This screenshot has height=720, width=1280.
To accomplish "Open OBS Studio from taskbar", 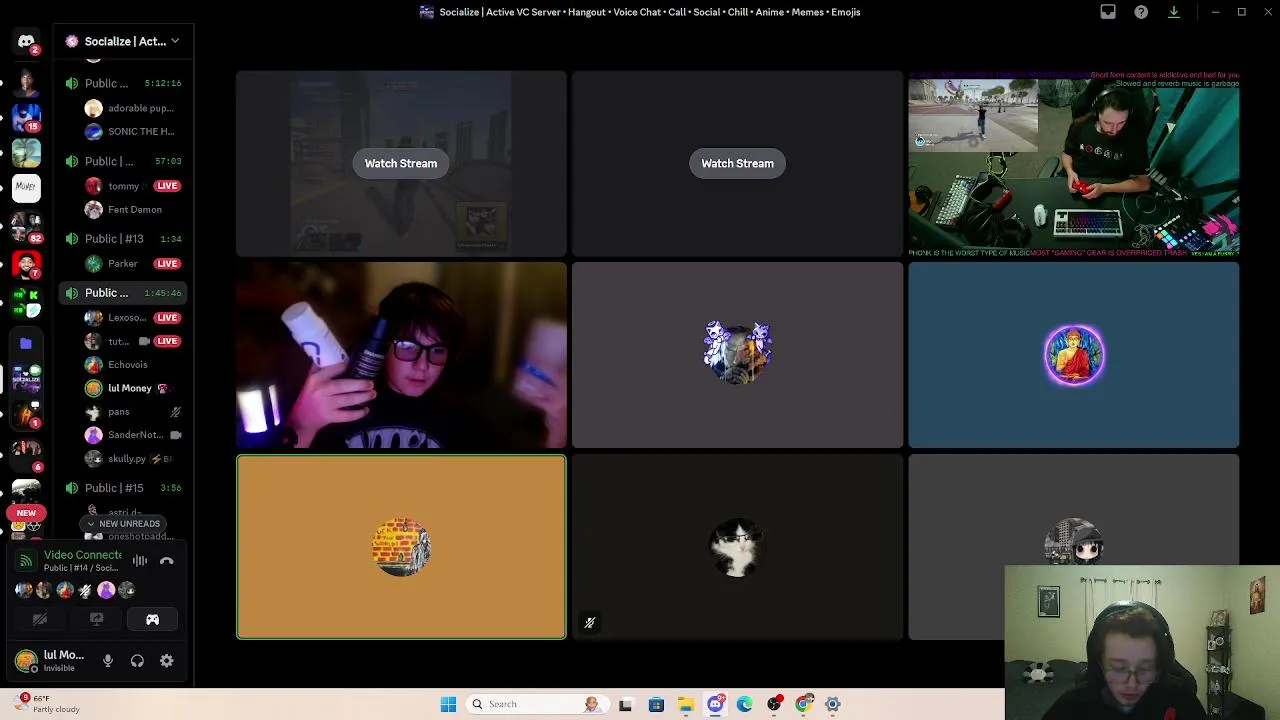I will pos(774,704).
